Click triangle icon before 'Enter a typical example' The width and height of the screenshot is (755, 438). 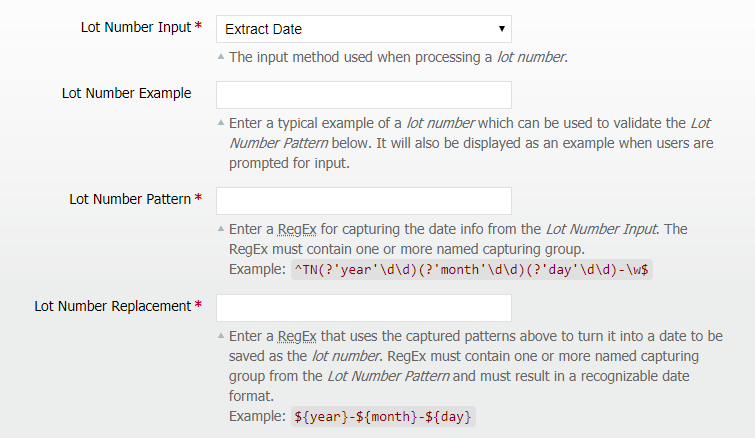coord(221,123)
